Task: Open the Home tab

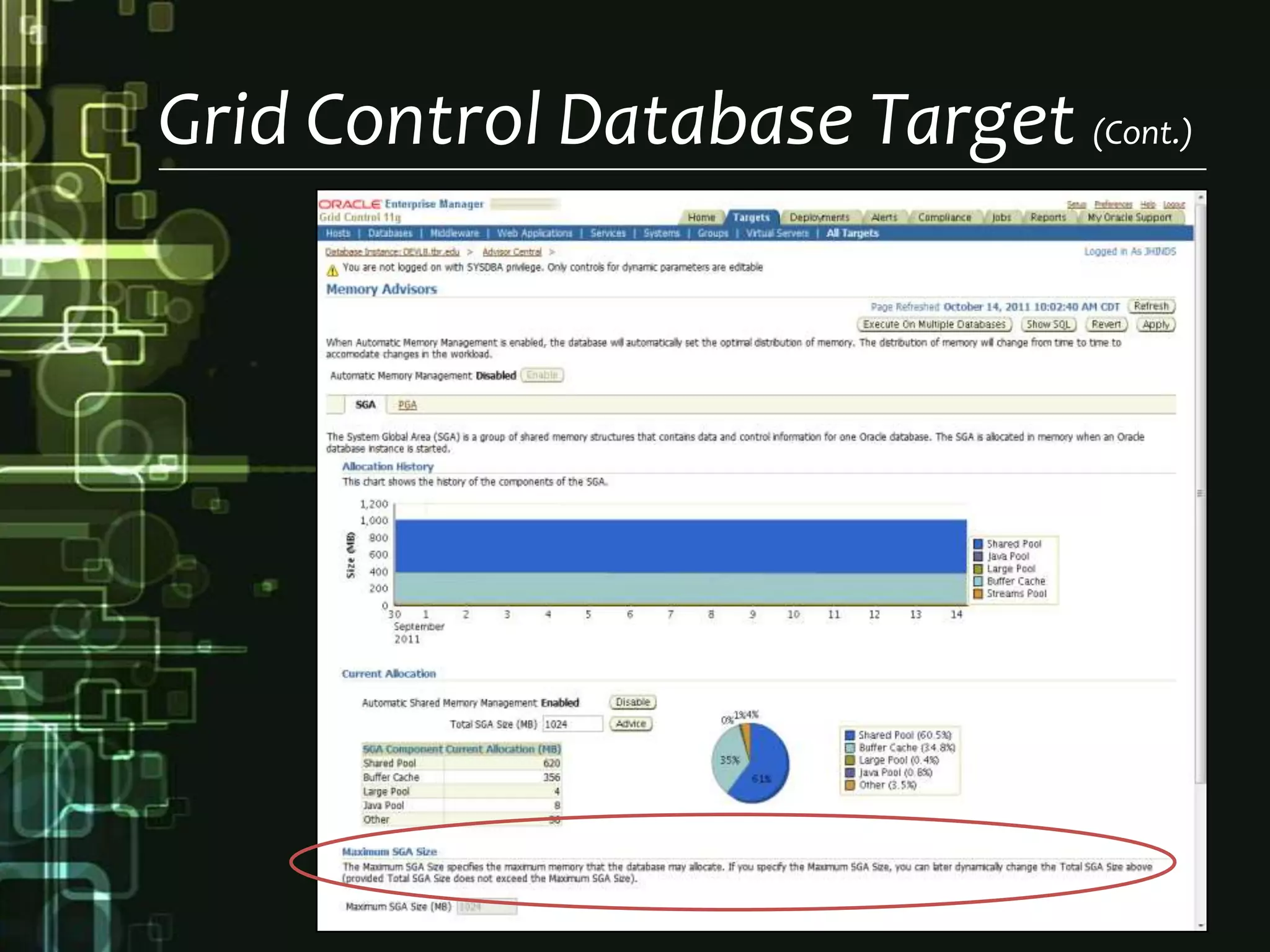Action: click(x=701, y=218)
